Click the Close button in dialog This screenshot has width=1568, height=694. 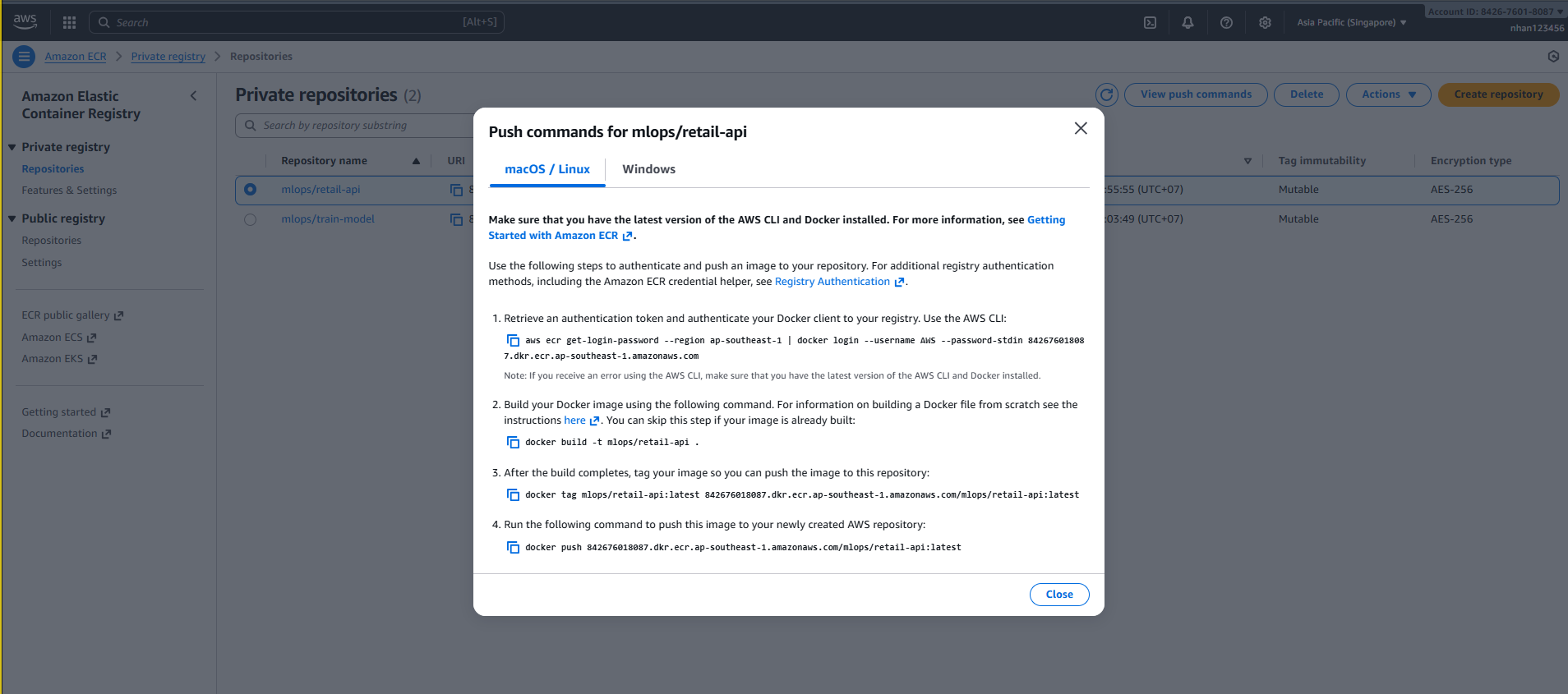point(1058,595)
